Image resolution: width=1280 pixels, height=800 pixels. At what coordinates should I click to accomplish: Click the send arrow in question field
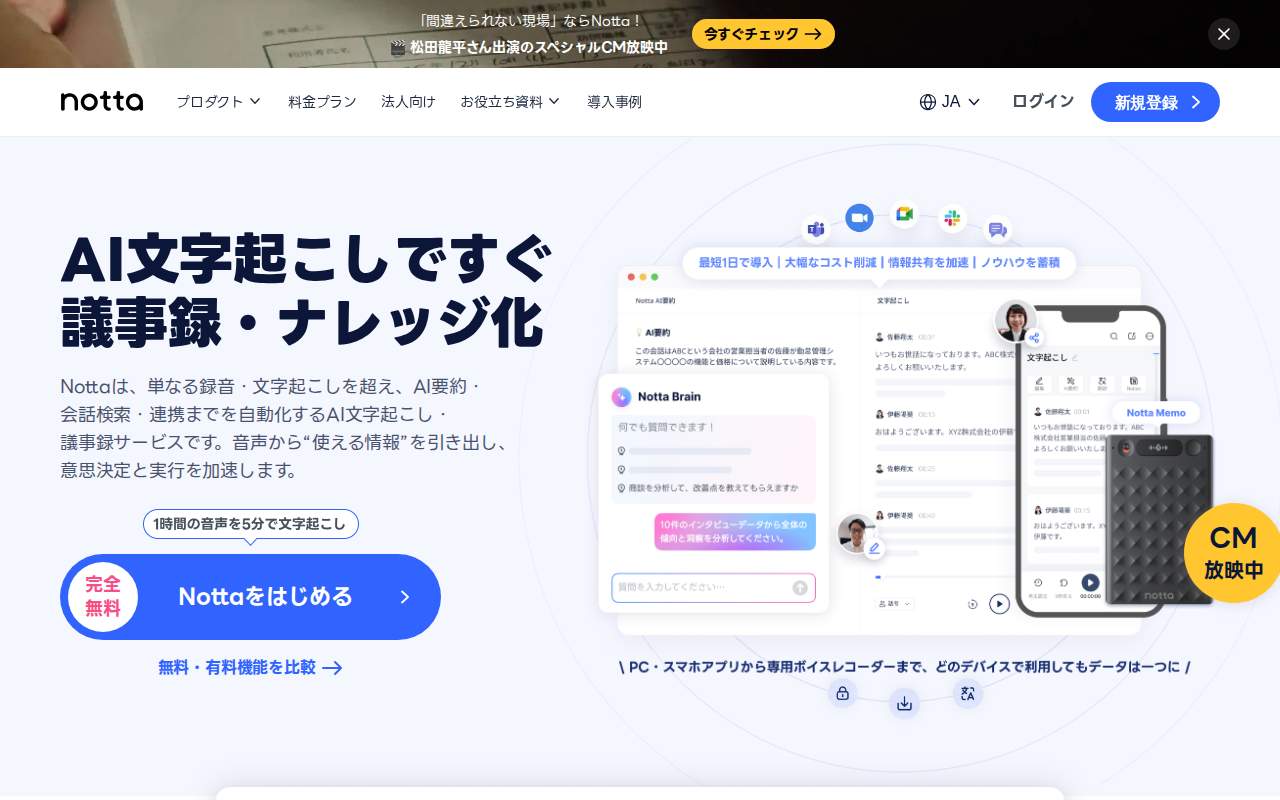click(x=800, y=588)
